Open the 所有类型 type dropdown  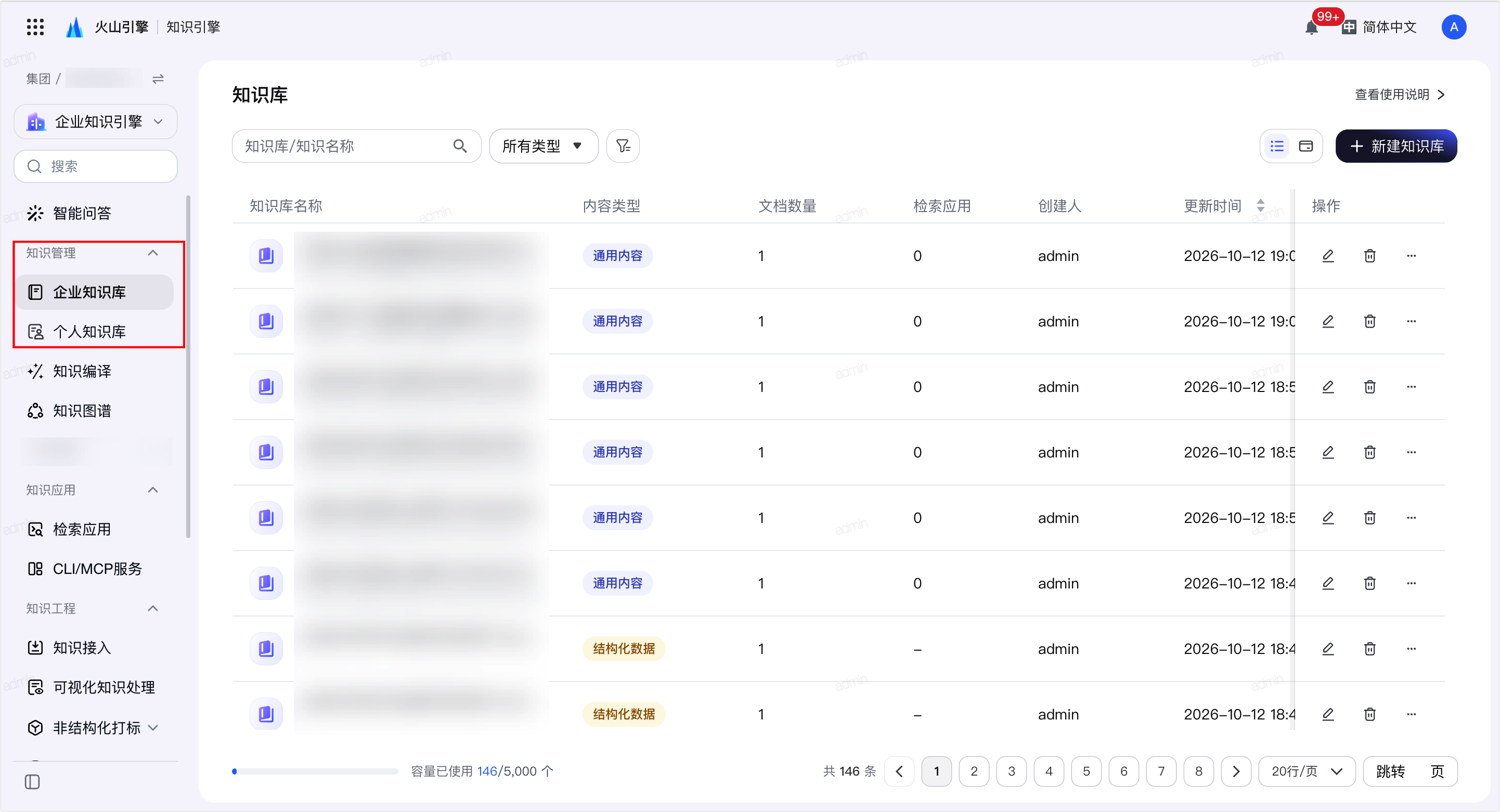544,146
